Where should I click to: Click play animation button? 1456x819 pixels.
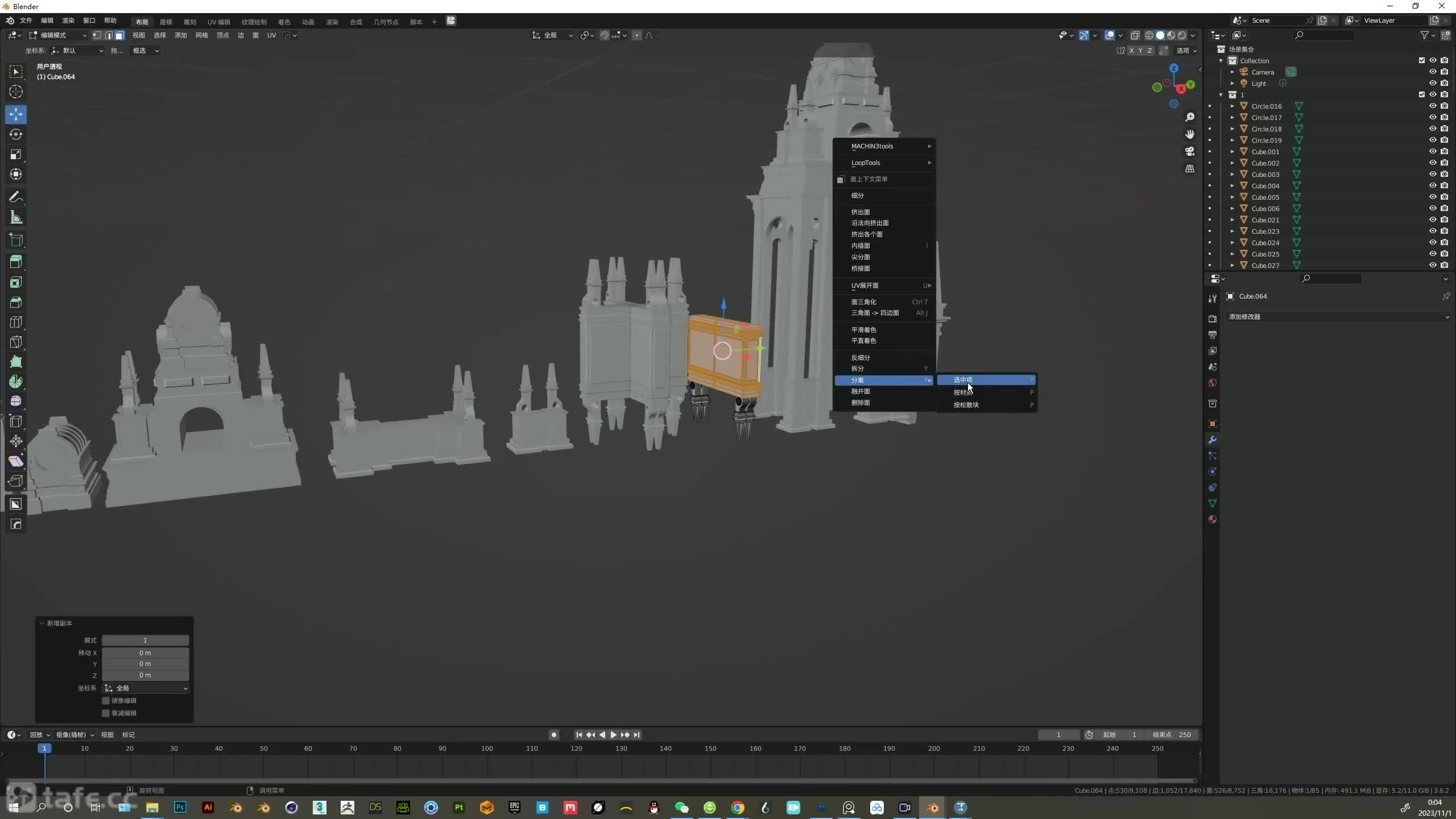tap(613, 735)
